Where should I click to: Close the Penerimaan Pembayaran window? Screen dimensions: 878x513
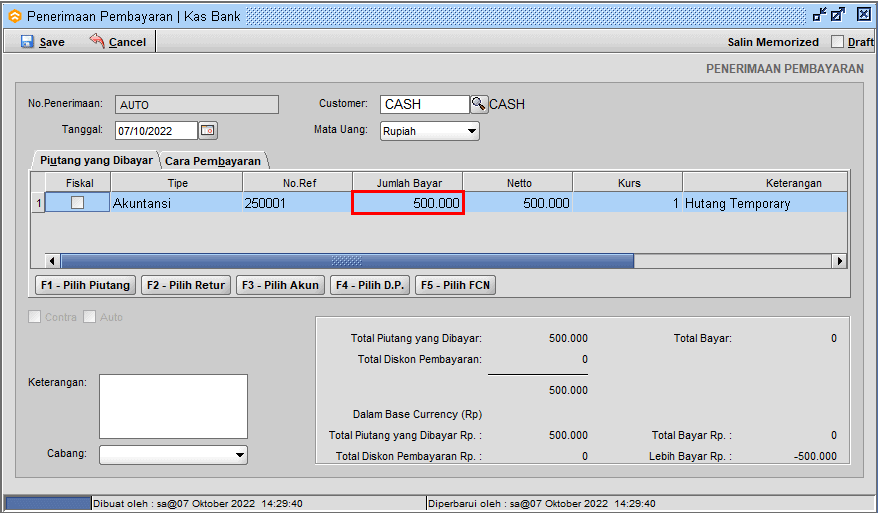[x=863, y=15]
